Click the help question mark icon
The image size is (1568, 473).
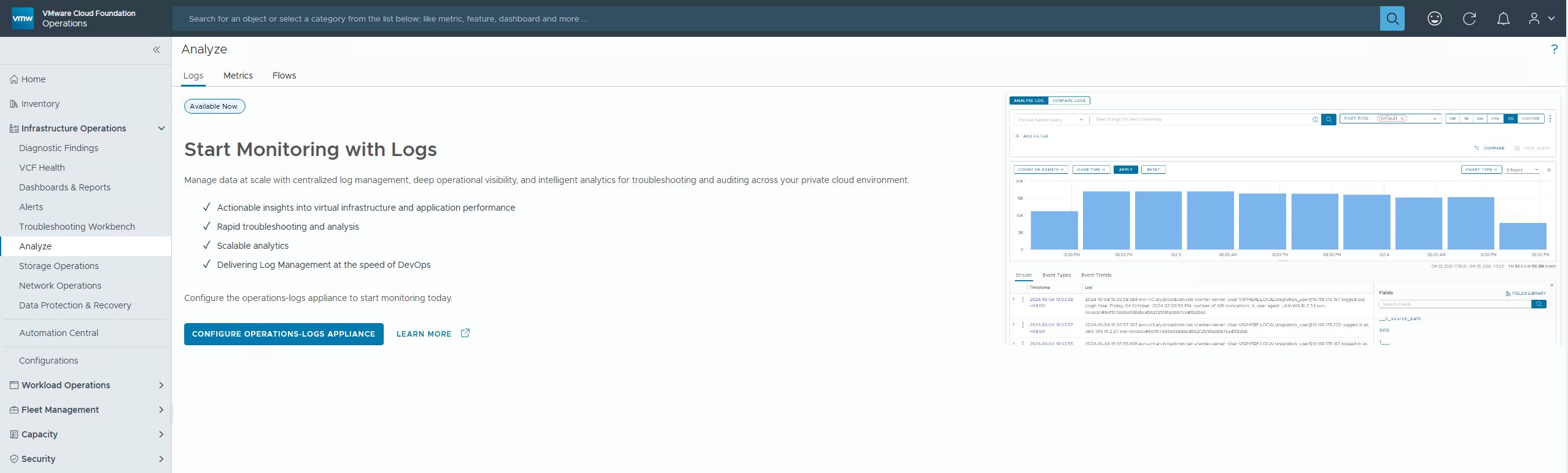coord(1554,49)
